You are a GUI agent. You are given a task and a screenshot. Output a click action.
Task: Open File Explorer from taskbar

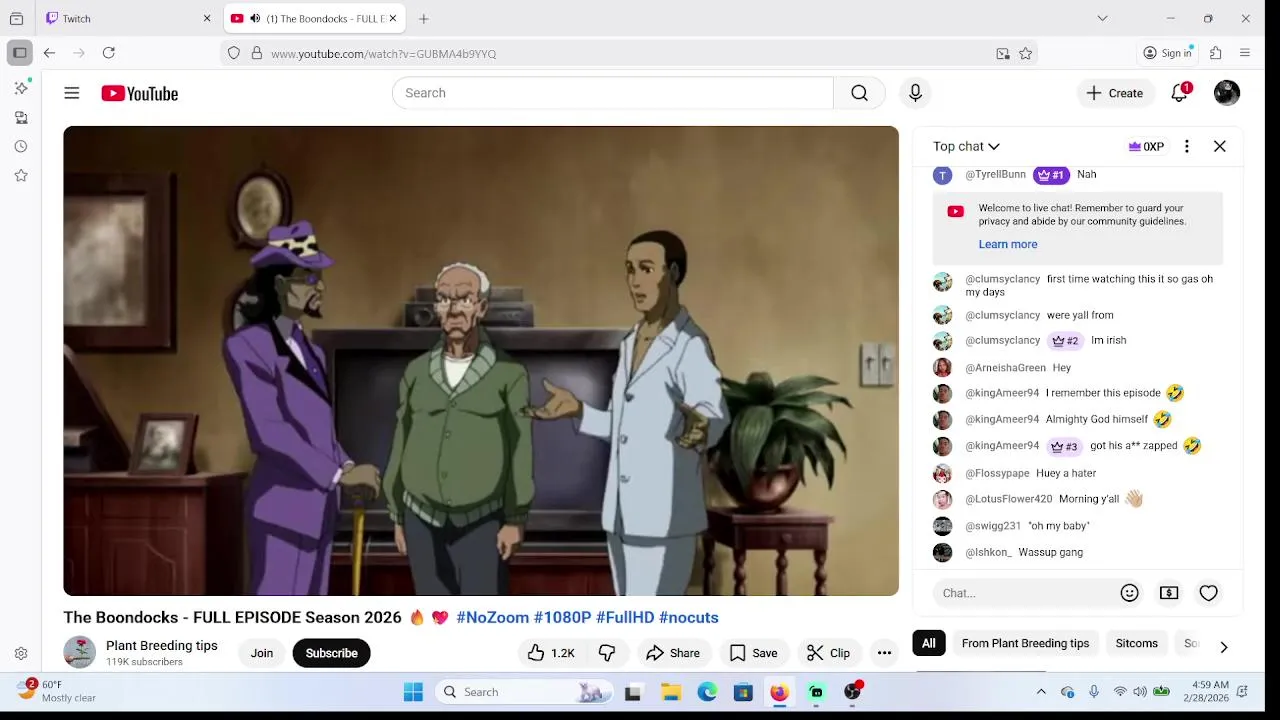coord(671,692)
